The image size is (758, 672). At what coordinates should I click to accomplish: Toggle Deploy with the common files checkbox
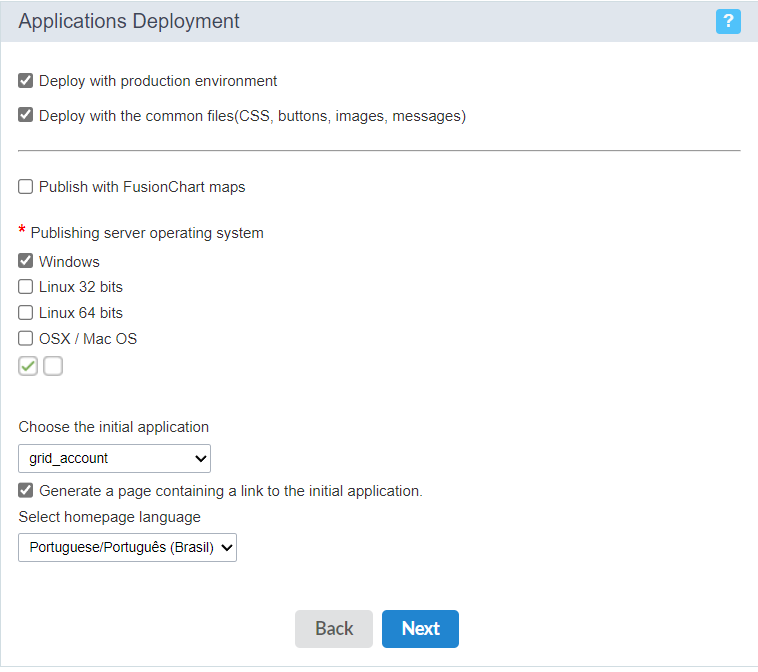click(26, 116)
